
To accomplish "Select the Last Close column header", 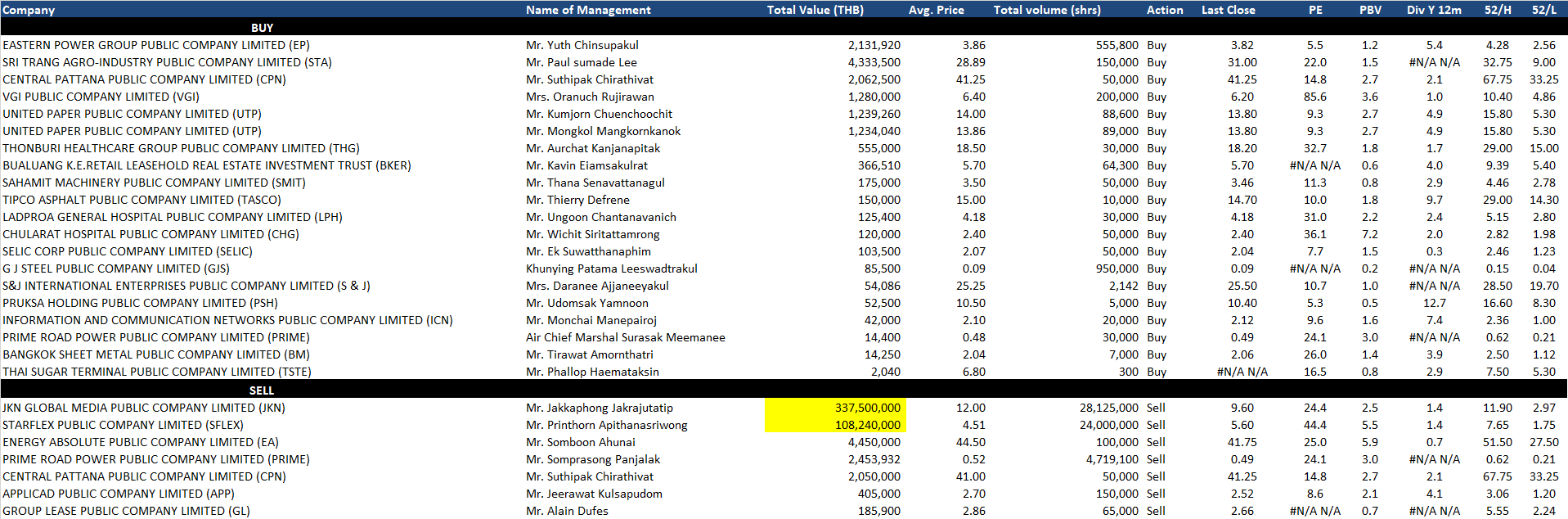I will coord(1228,10).
